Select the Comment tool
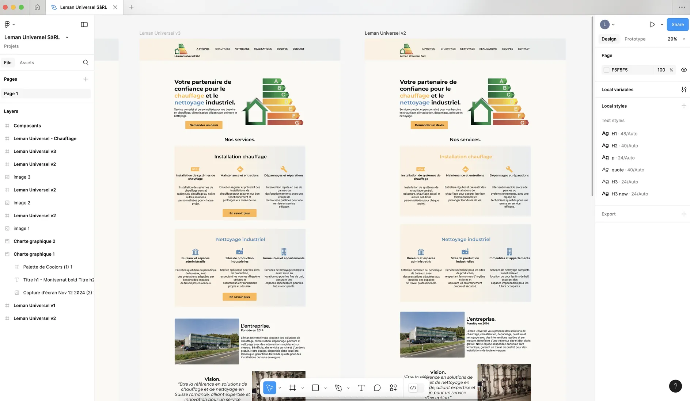 point(377,387)
